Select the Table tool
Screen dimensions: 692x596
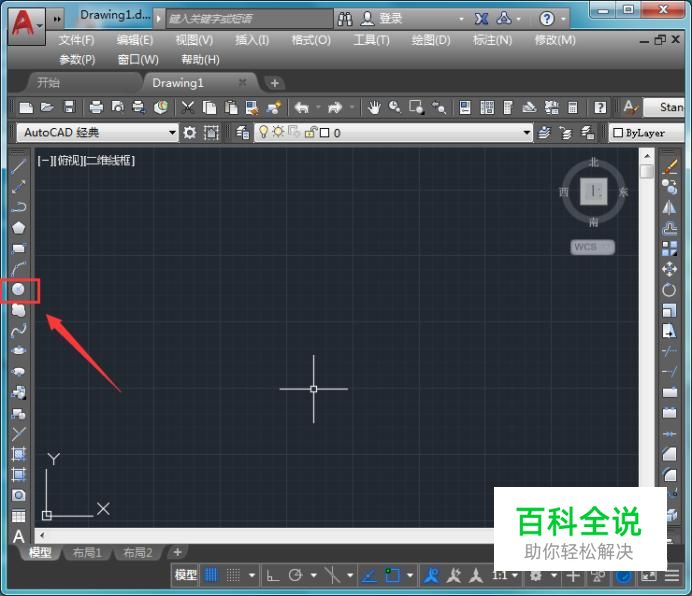(18, 516)
